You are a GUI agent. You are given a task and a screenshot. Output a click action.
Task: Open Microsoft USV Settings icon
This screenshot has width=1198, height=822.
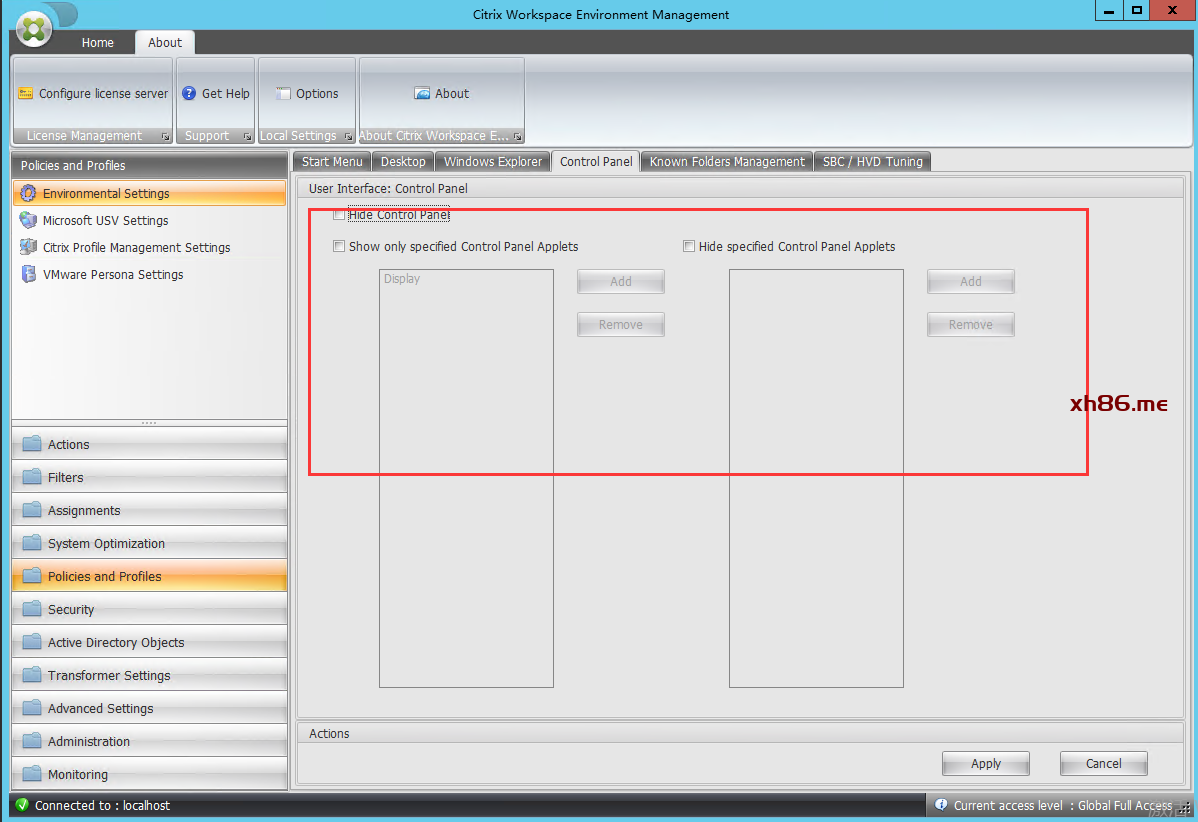tap(28, 221)
